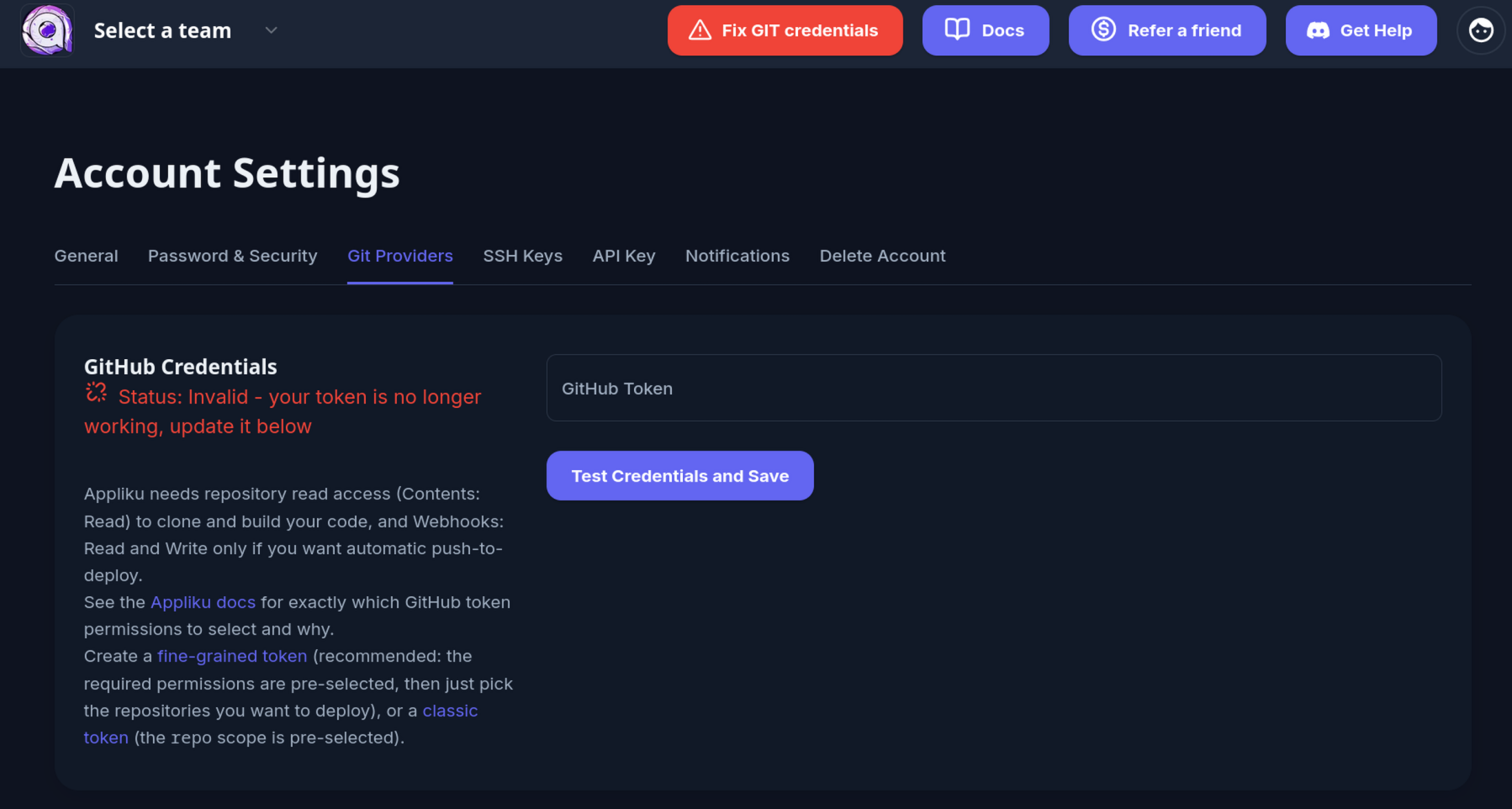Image resolution: width=1512 pixels, height=809 pixels.
Task: Click the open book Docs icon
Action: coord(957,29)
